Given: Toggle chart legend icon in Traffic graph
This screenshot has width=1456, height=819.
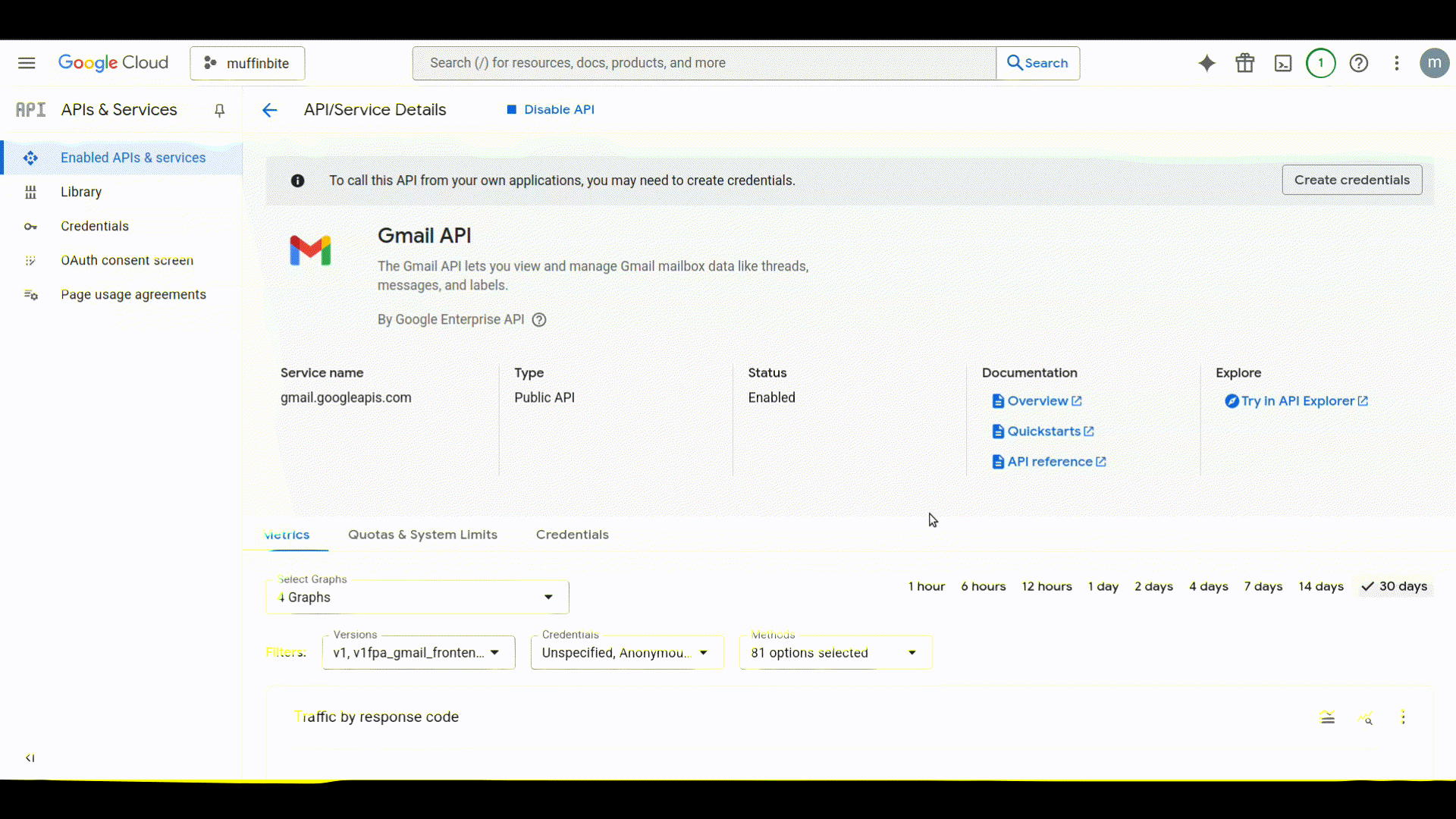Looking at the screenshot, I should point(1326,717).
